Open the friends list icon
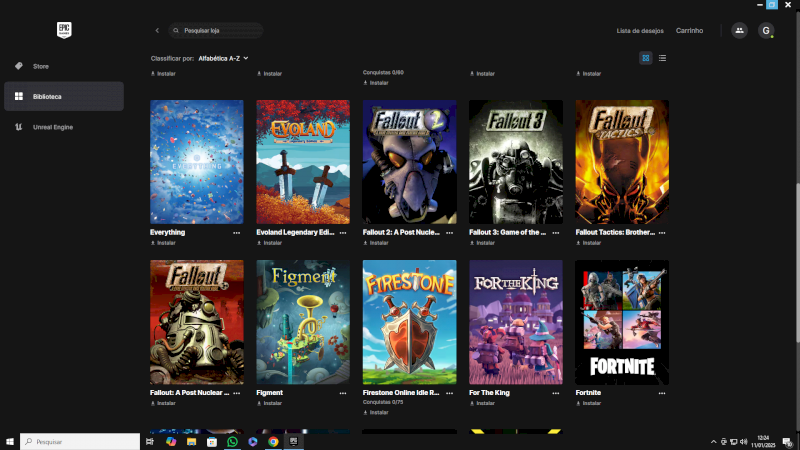Screen dimensions: 800x450 pos(739,31)
